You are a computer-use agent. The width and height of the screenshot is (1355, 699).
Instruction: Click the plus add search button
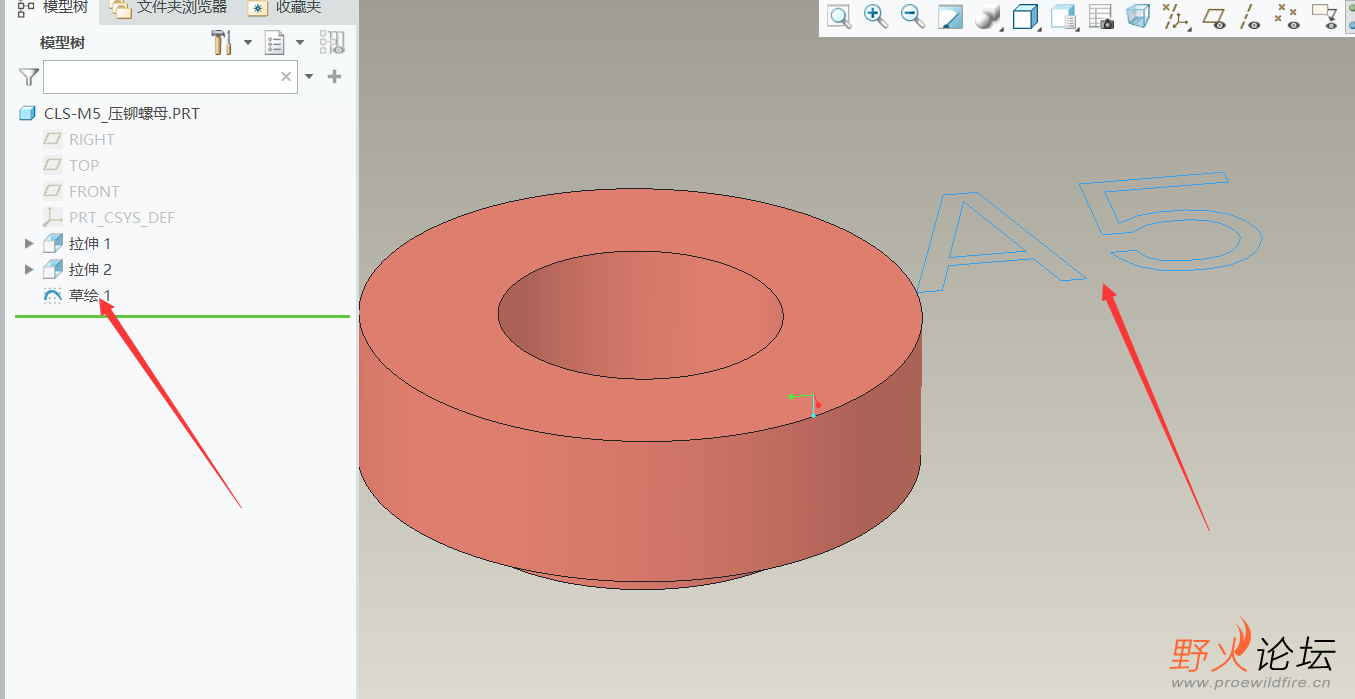335,77
